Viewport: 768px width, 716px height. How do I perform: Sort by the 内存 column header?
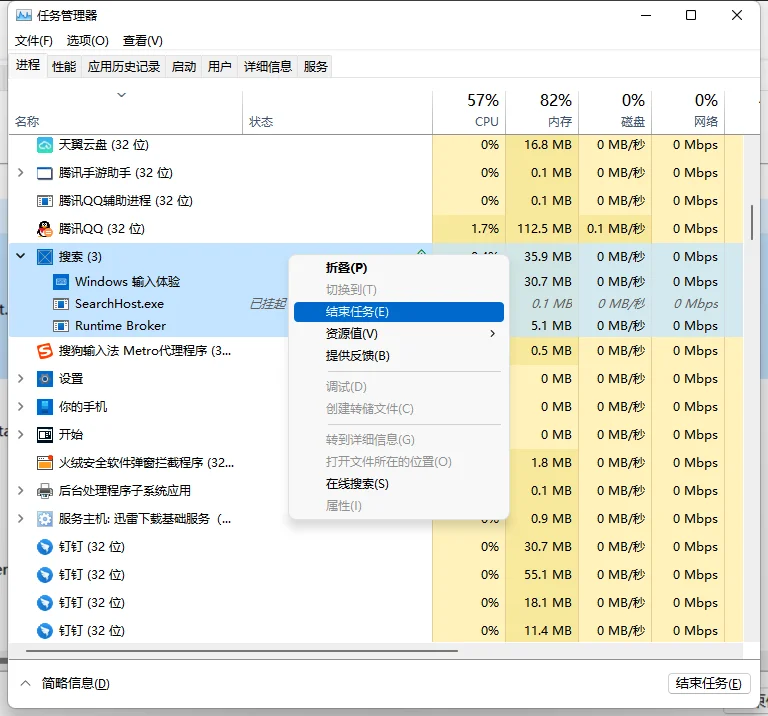tap(542, 112)
